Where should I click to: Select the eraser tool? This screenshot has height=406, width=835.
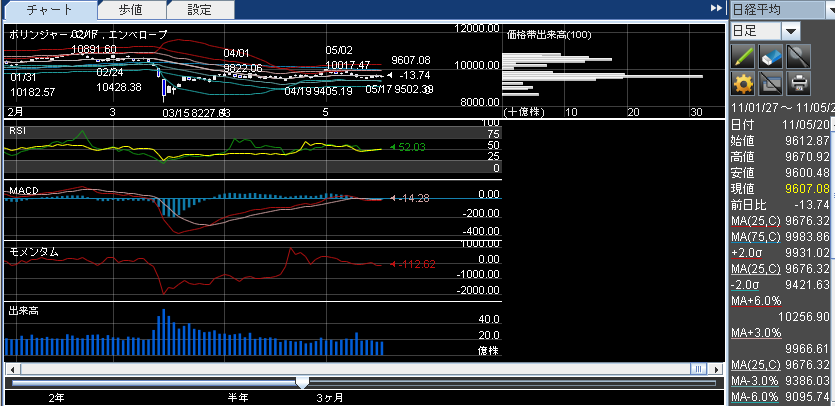(x=770, y=56)
